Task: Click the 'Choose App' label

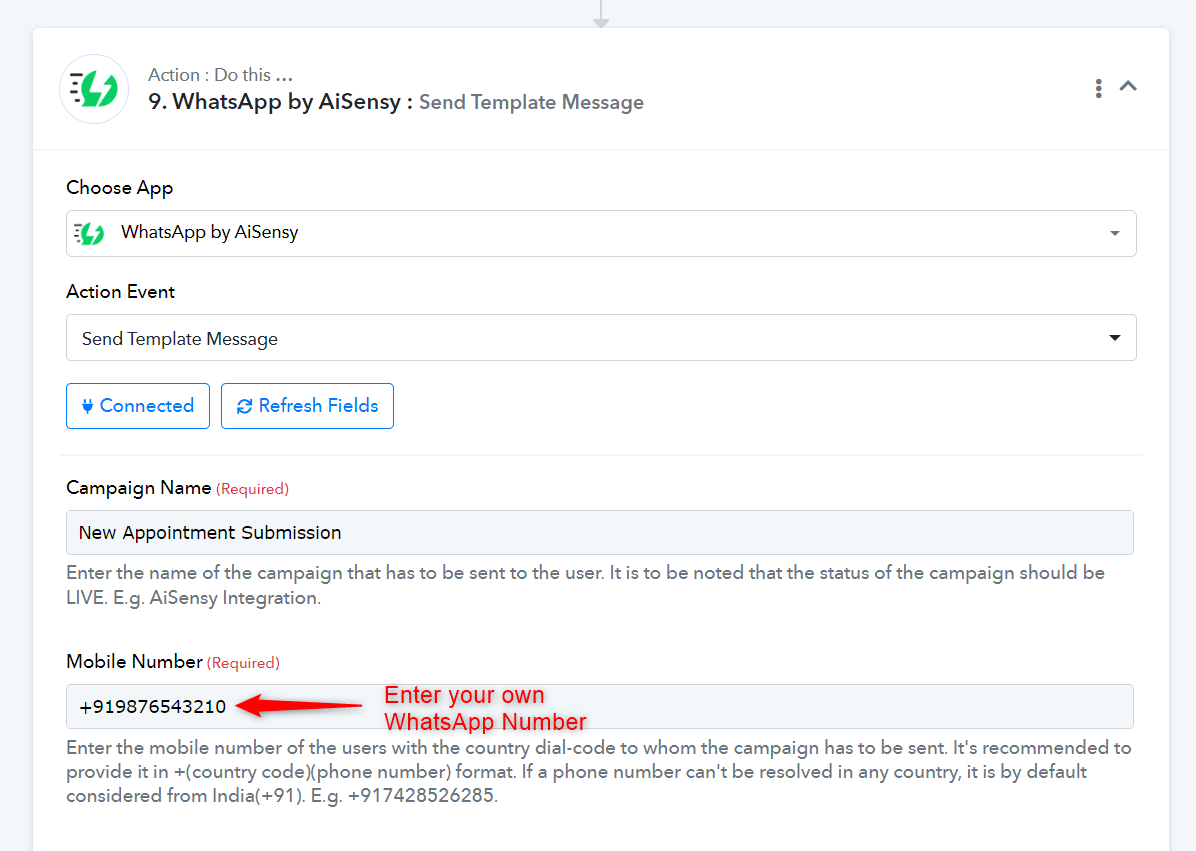Action: click(x=120, y=188)
